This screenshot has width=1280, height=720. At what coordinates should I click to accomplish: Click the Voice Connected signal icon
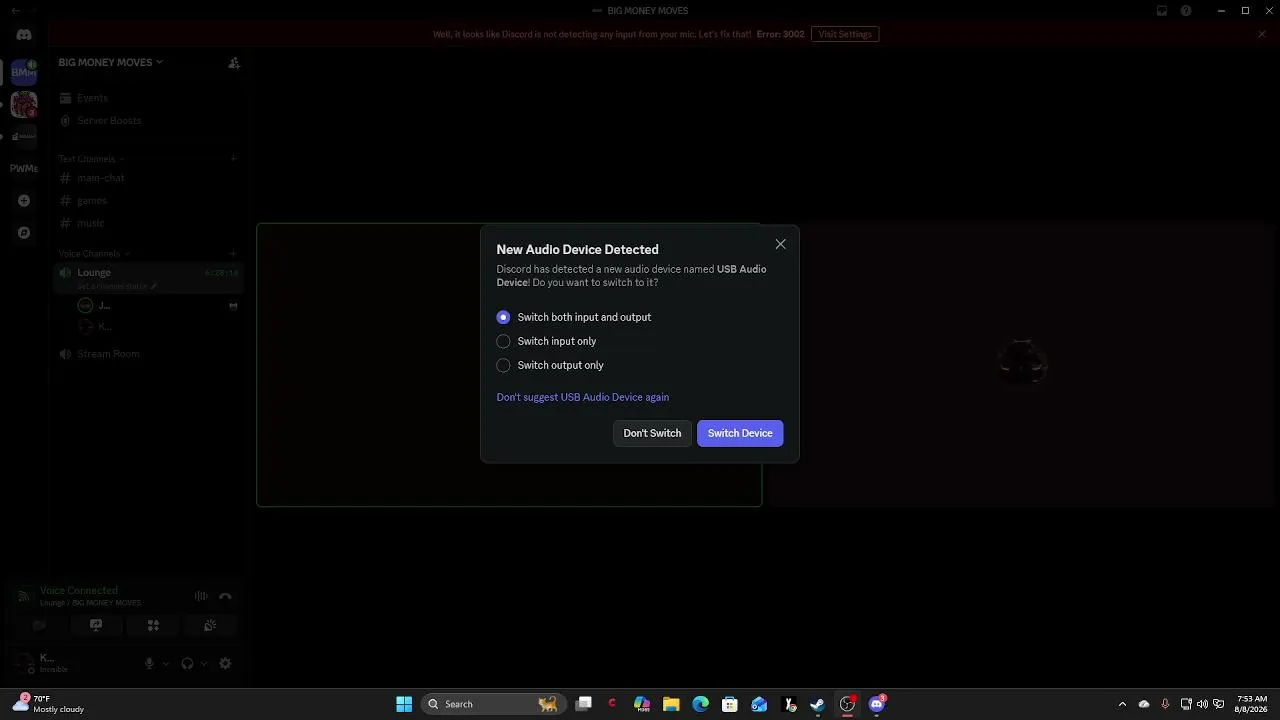23,596
